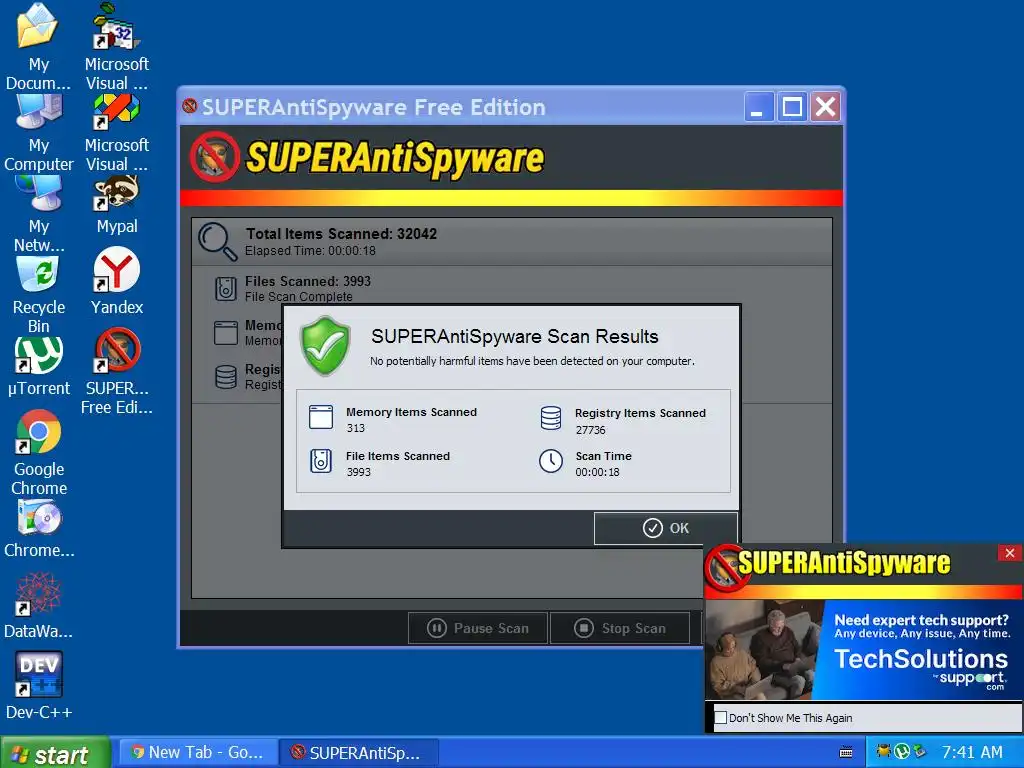The height and width of the screenshot is (768, 1024).
Task: Click the No potentially harmful items message
Action: 532,361
